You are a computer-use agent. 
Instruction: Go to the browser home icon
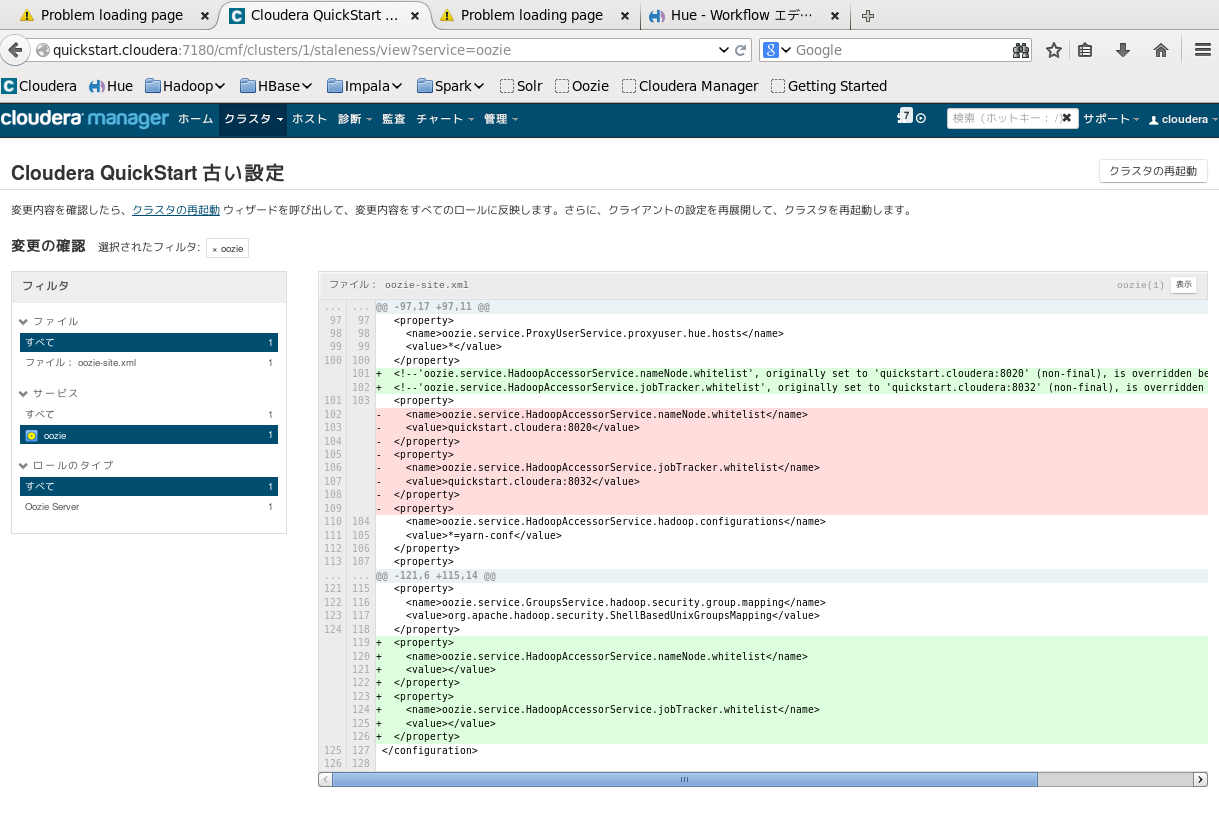(x=1161, y=50)
